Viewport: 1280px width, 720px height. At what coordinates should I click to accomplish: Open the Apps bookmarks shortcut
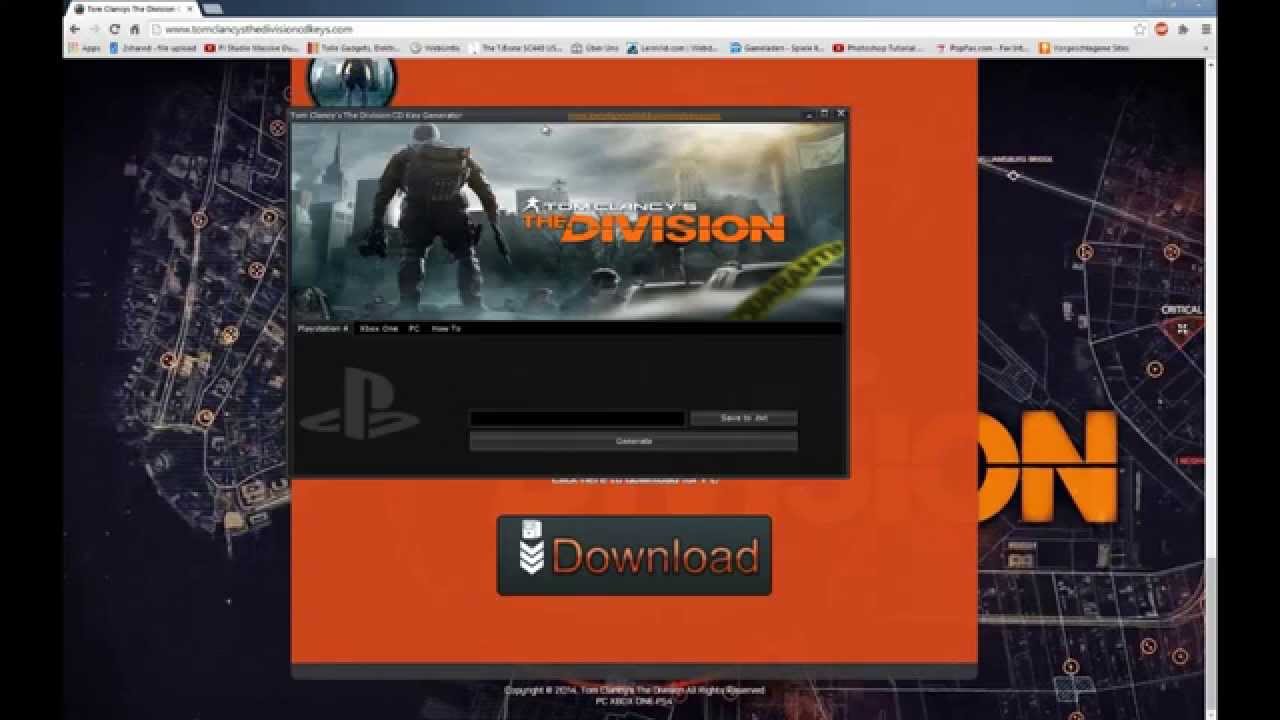[85, 48]
